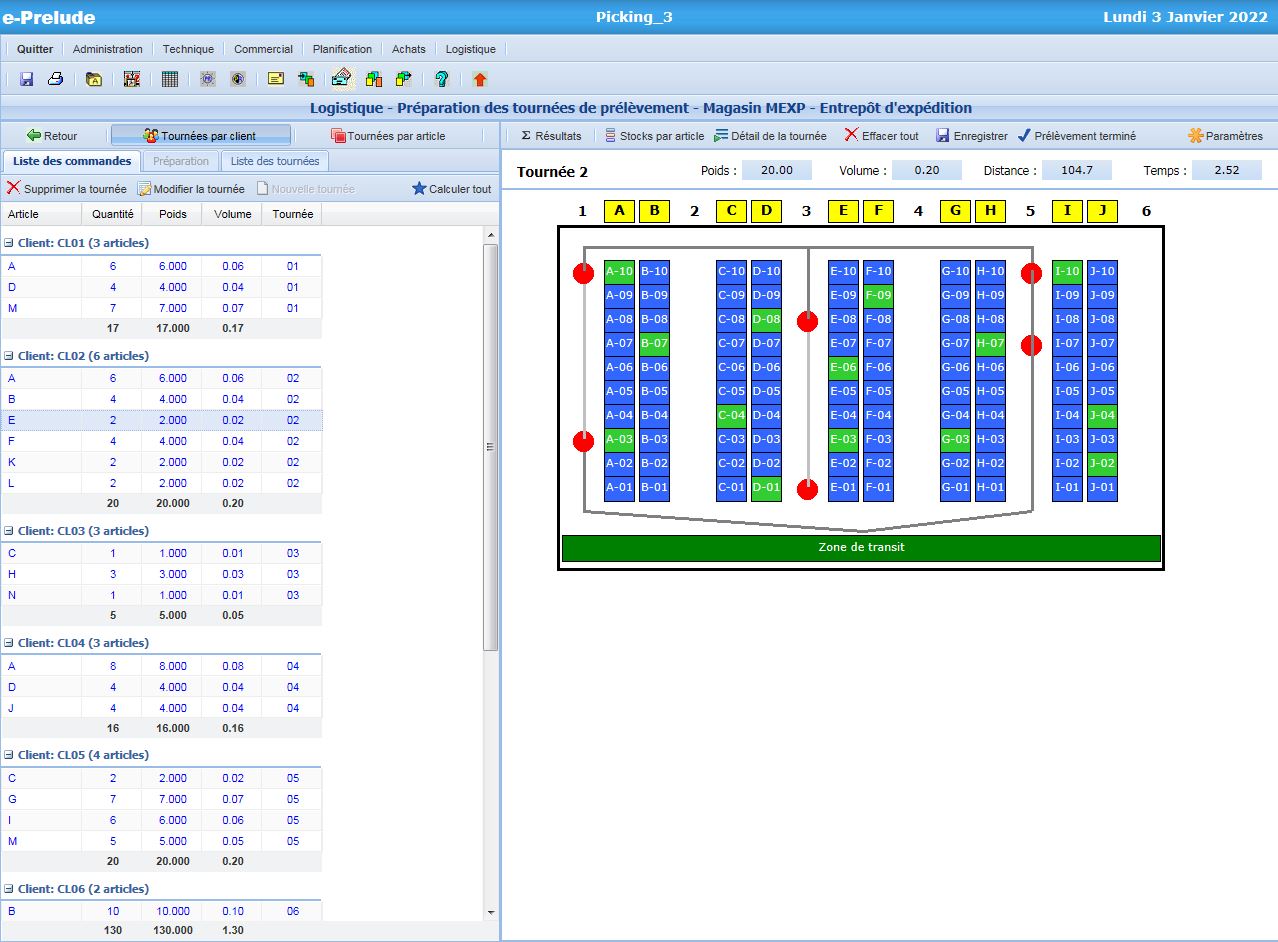Click green storage location F-09

(878, 295)
